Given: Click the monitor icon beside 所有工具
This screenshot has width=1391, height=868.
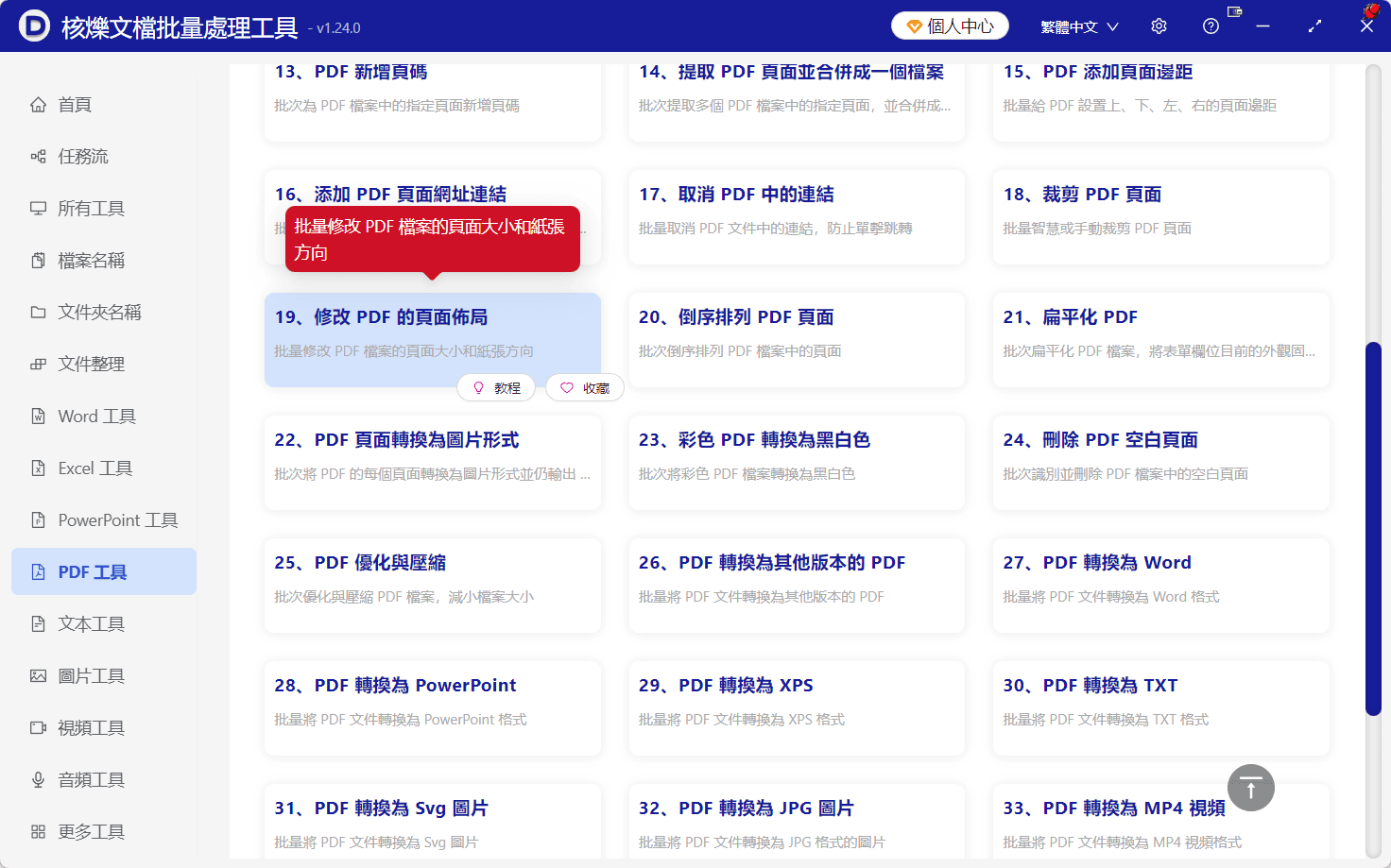Looking at the screenshot, I should point(38,209).
